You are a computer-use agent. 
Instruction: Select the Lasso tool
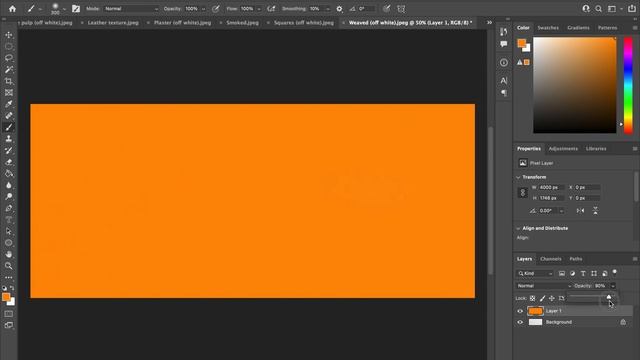tap(9, 58)
